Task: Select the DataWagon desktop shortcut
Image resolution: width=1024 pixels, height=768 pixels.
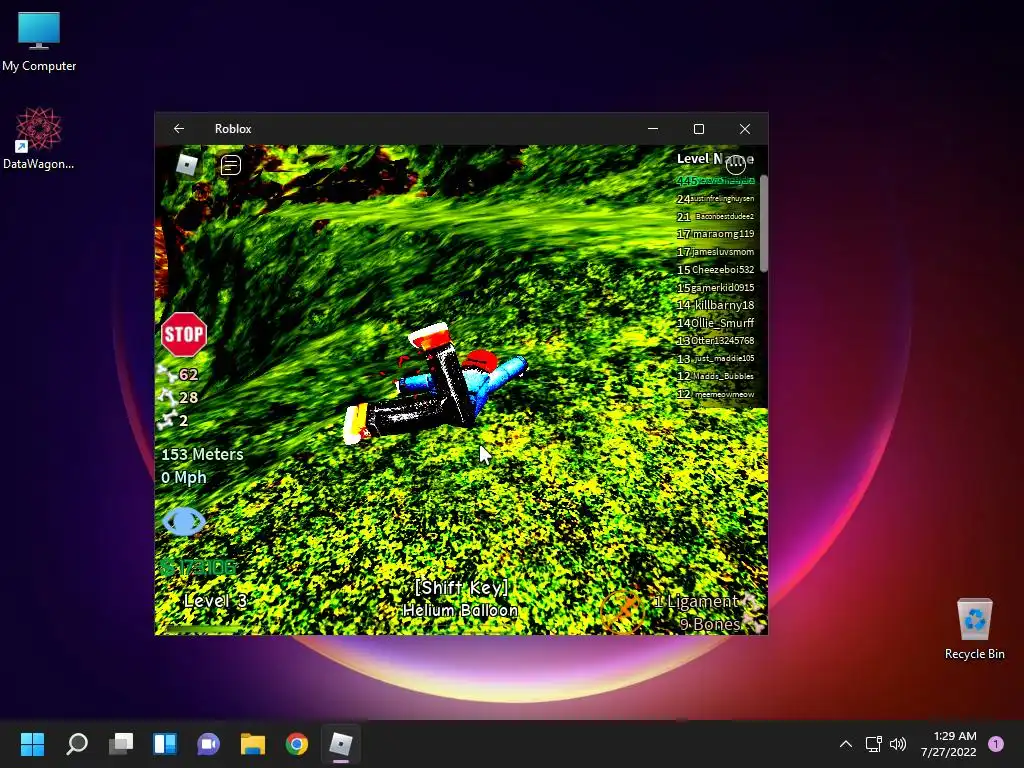Action: pyautogui.click(x=39, y=139)
